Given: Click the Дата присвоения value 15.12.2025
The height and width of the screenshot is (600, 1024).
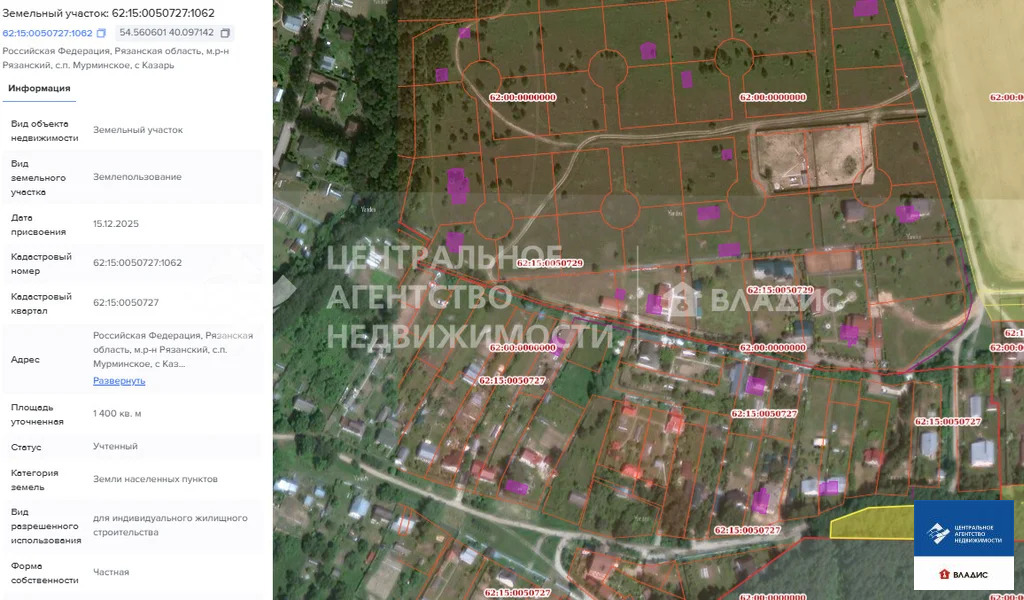Looking at the screenshot, I should click(116, 224).
